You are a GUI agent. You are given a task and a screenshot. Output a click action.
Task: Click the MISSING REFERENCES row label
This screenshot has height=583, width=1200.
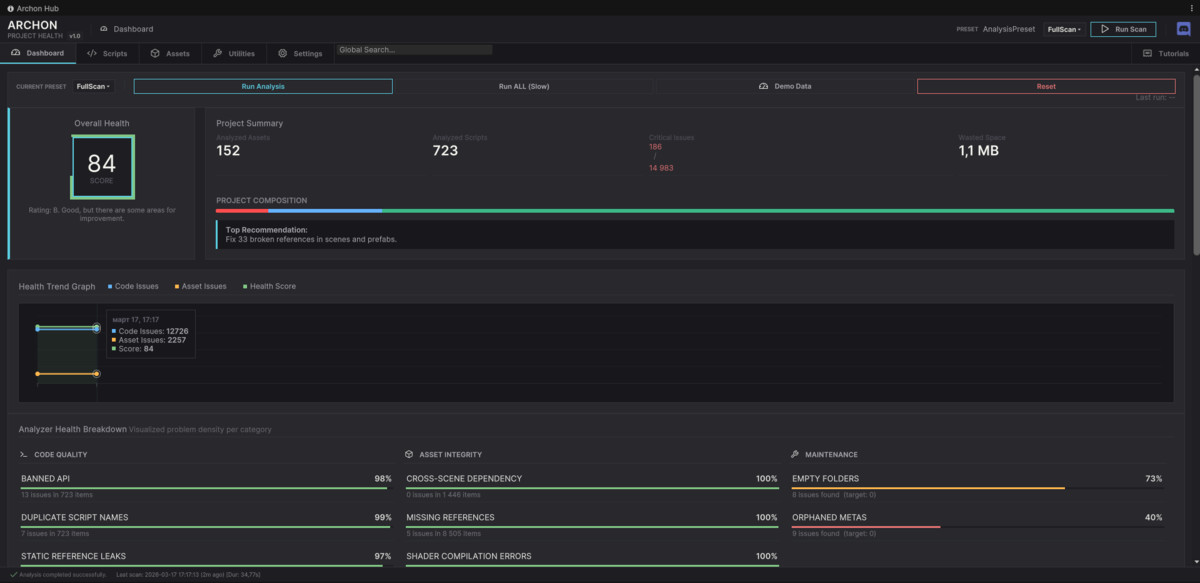(x=450, y=517)
